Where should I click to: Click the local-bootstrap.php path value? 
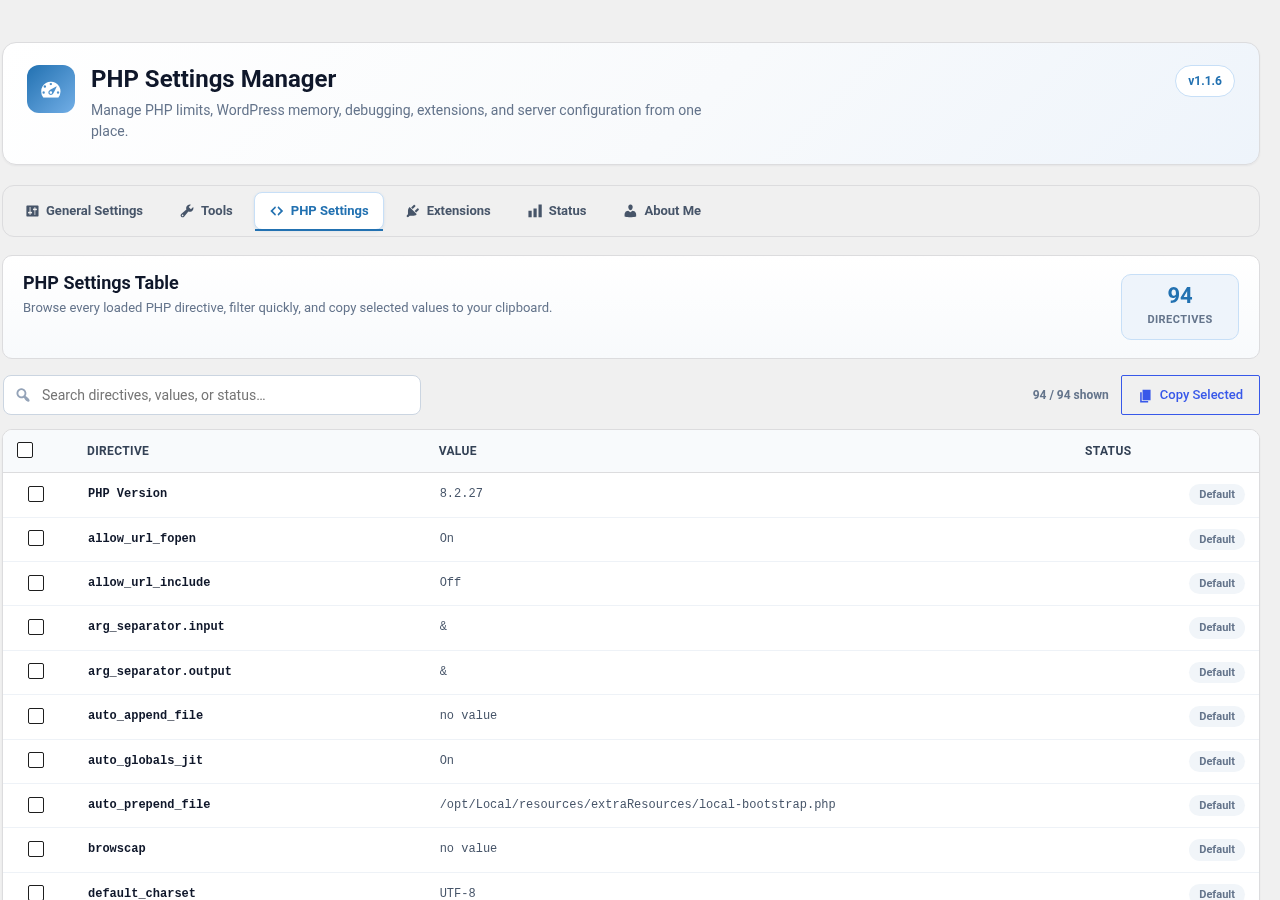point(638,804)
